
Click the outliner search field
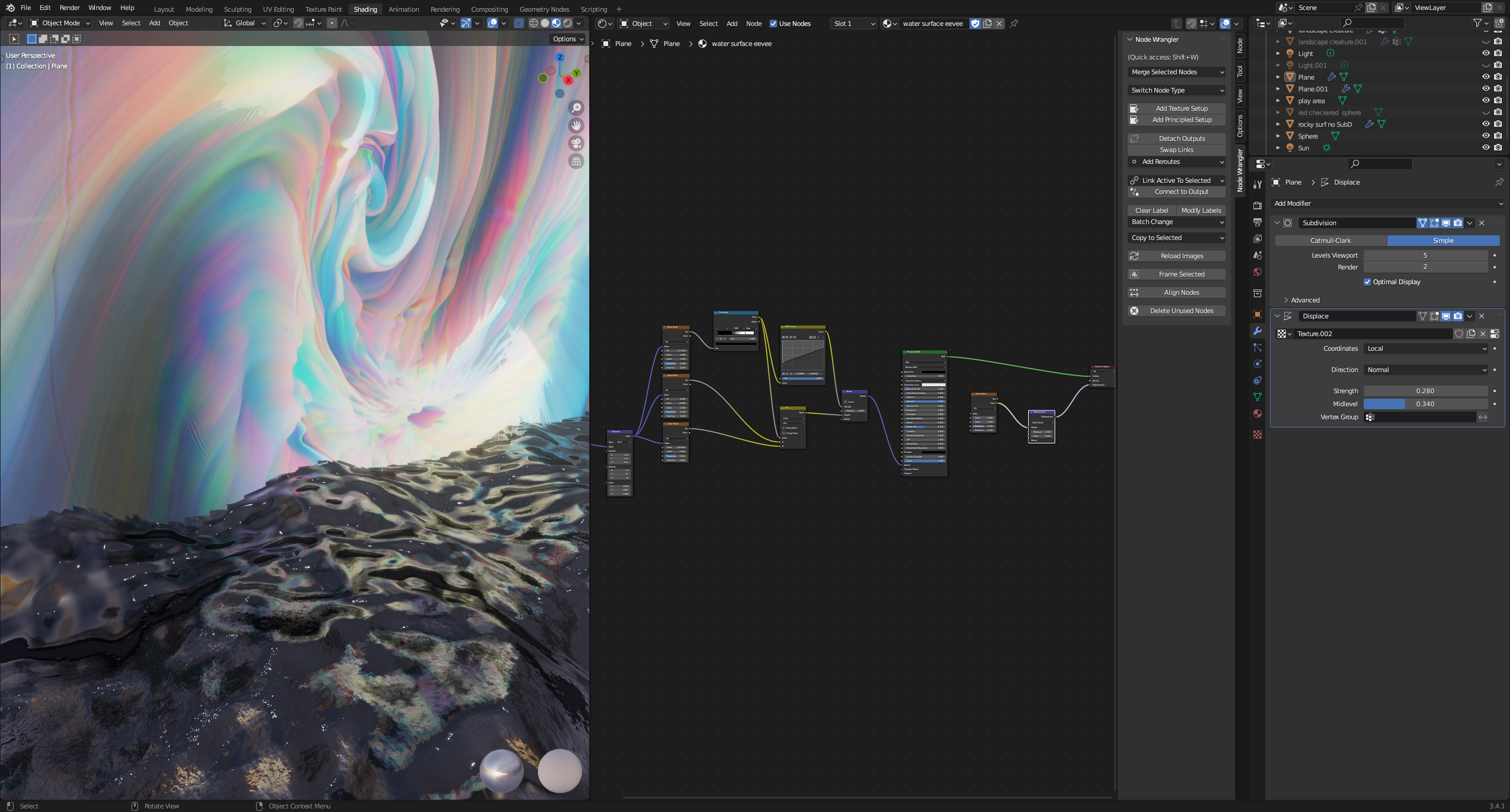click(x=1372, y=22)
